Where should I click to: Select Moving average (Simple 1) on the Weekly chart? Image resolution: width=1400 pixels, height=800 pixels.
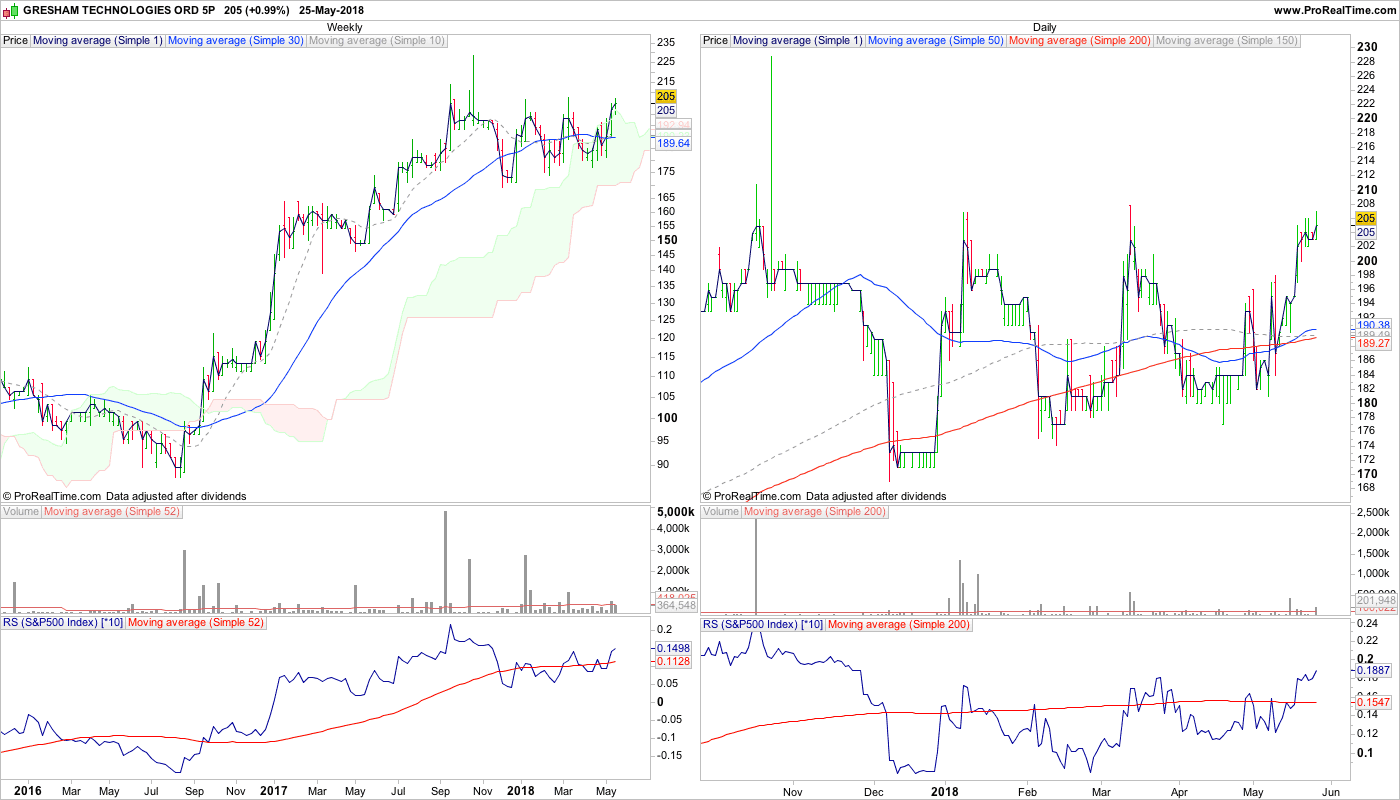click(97, 41)
